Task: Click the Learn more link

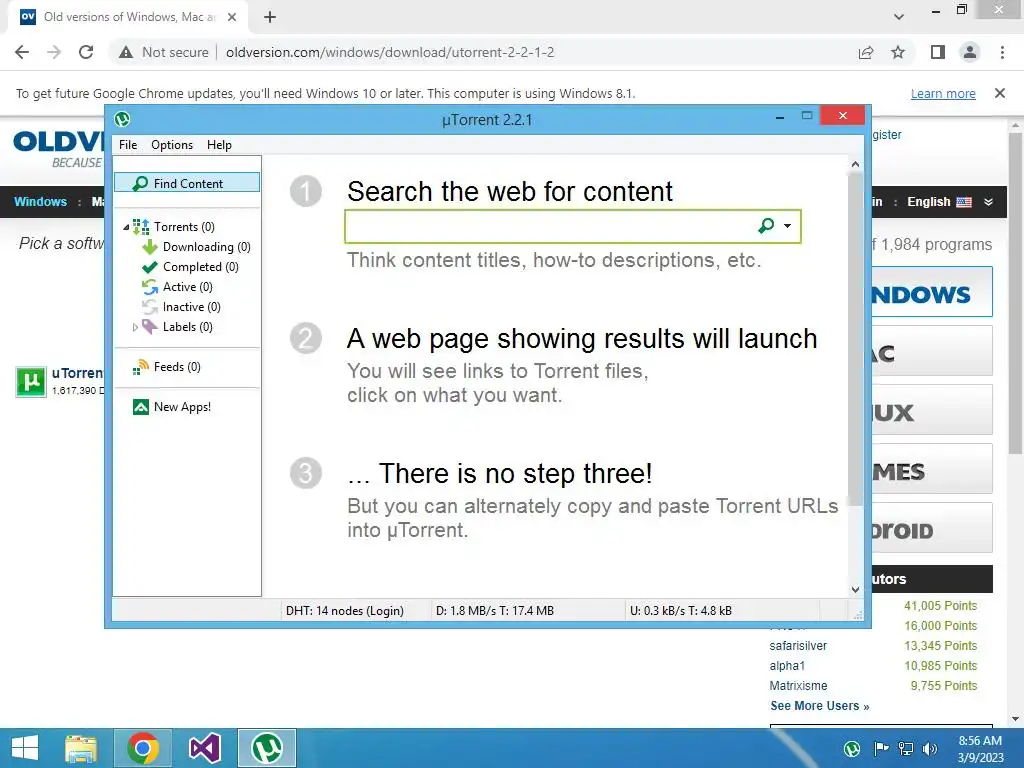Action: (x=943, y=93)
